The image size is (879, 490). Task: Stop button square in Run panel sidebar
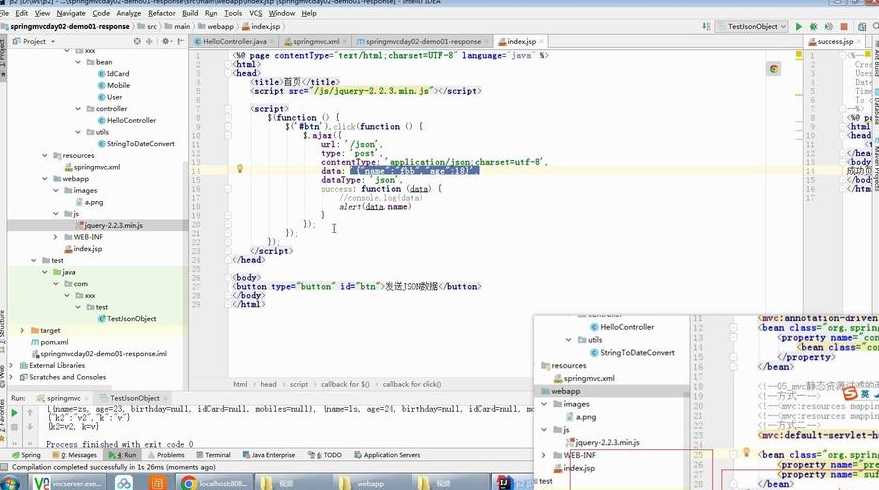[14, 427]
